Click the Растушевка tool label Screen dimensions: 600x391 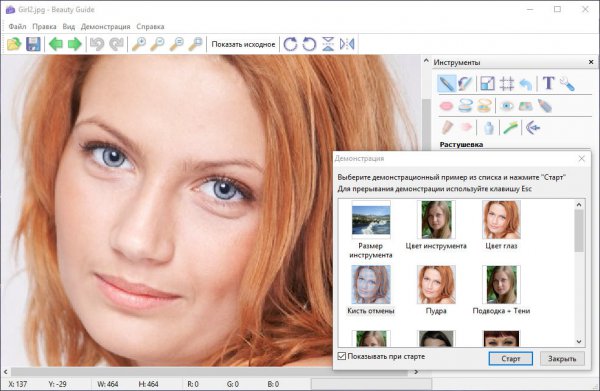point(461,145)
